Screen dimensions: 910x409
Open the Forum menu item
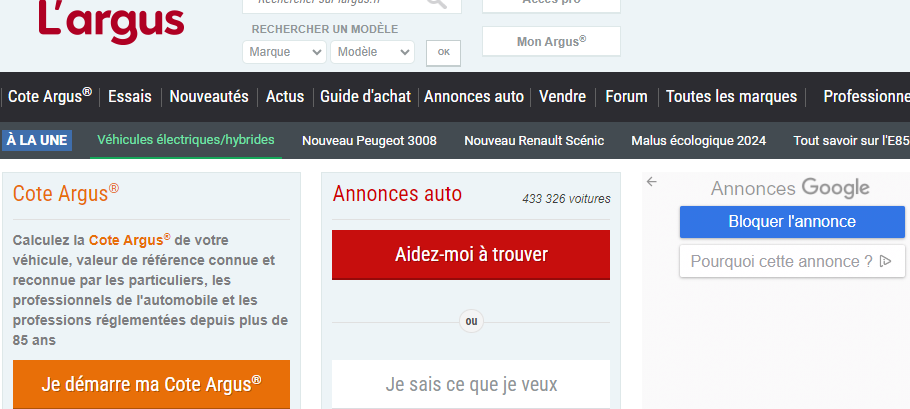pos(626,96)
